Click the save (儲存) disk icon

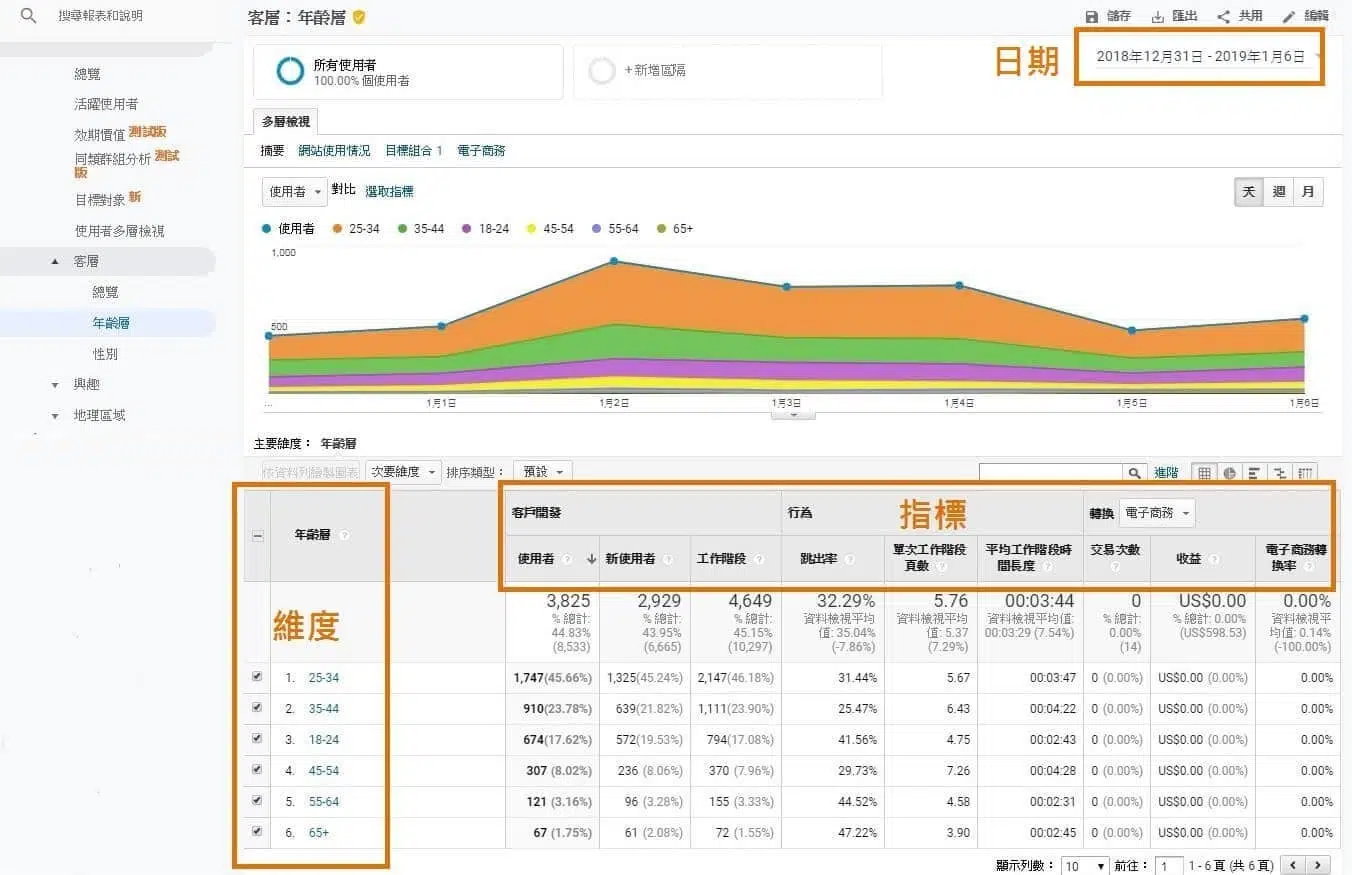pos(1092,17)
